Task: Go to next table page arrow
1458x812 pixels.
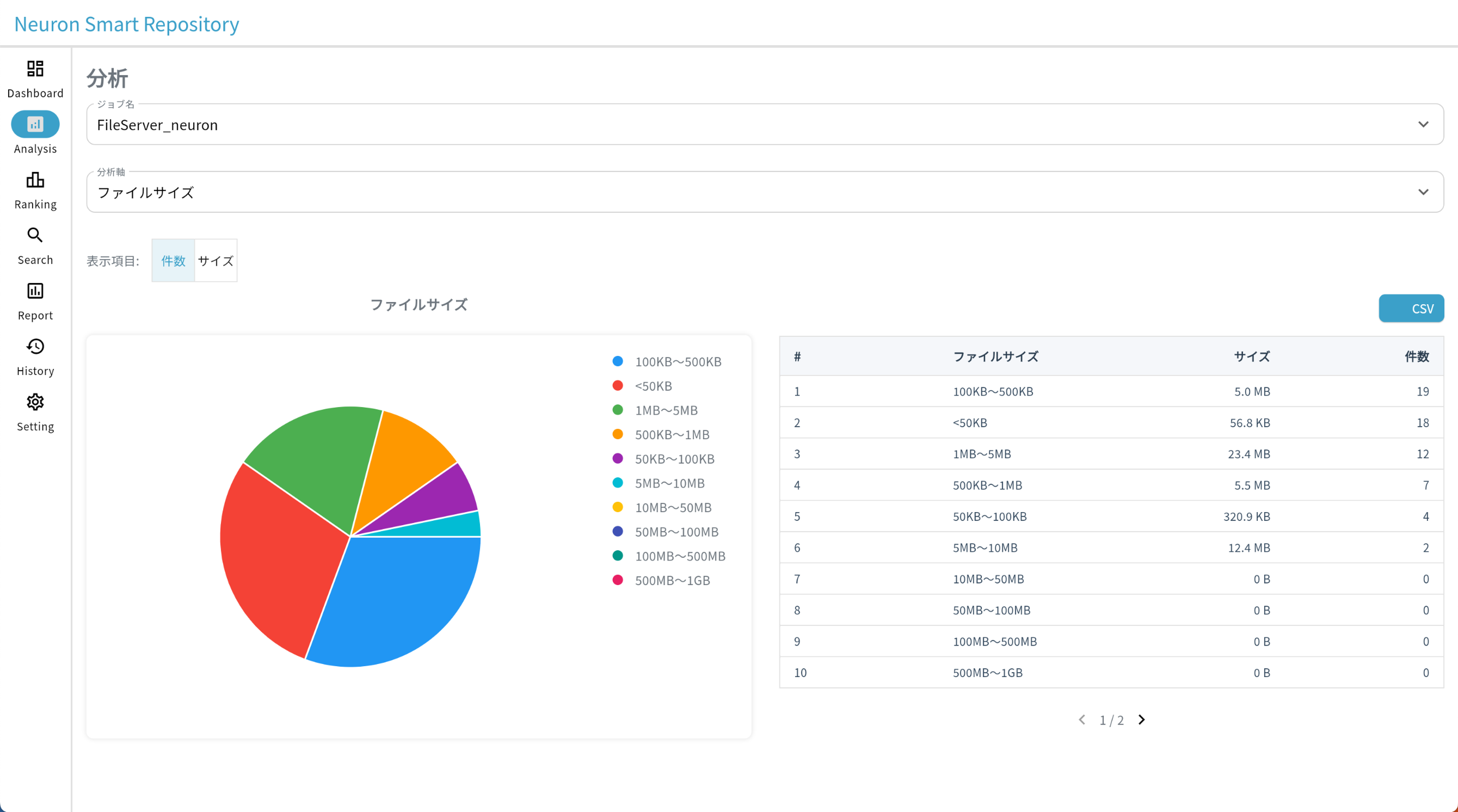Action: pyautogui.click(x=1142, y=719)
